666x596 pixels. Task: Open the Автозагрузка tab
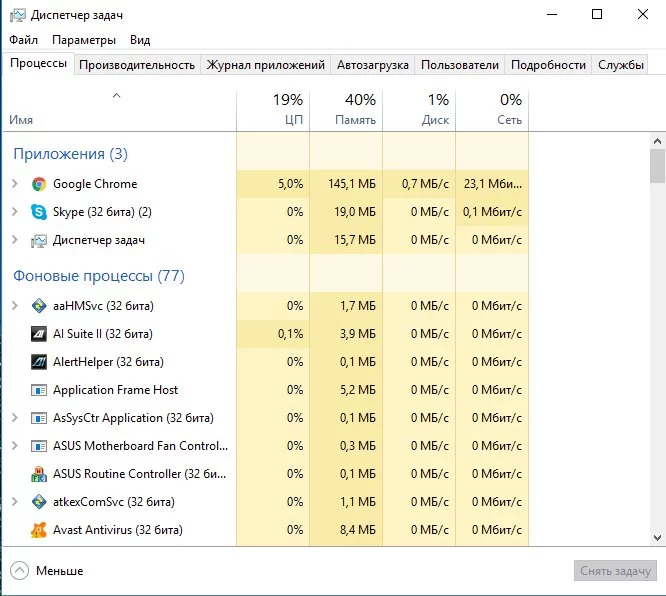373,65
